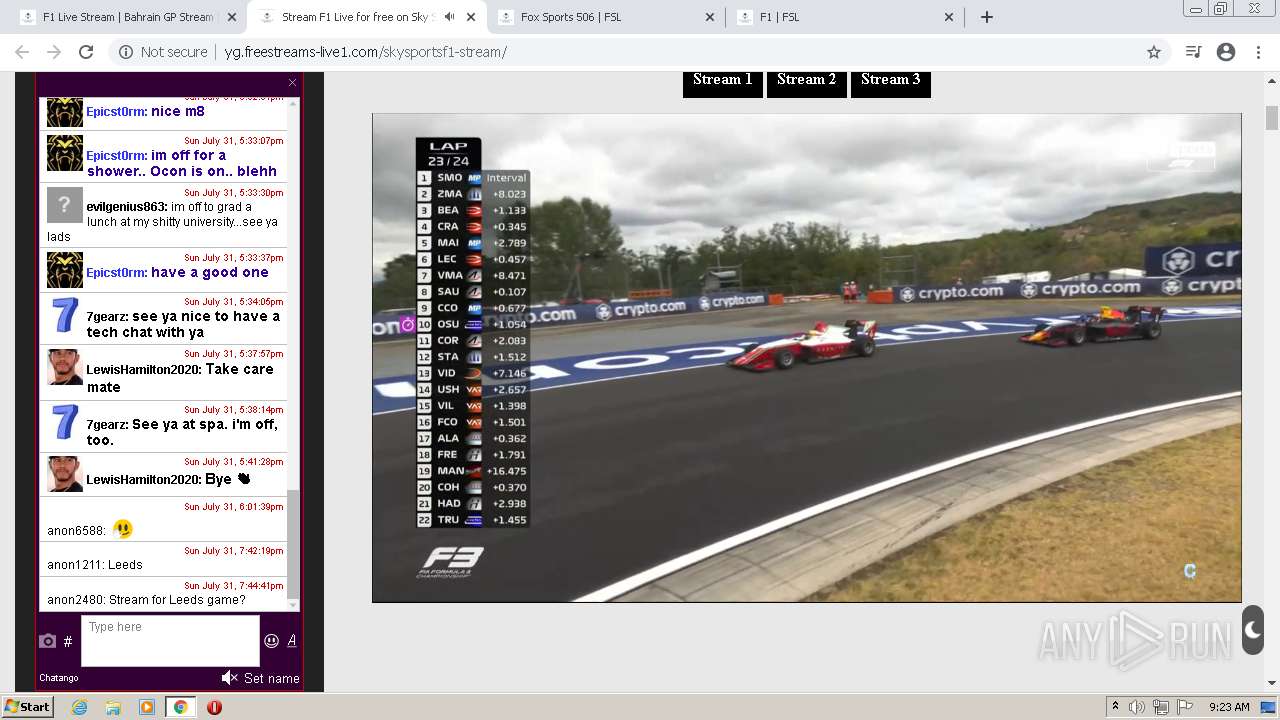Screen dimensions: 1280x720
Task: Click the Chatango link
Action: coord(59,678)
